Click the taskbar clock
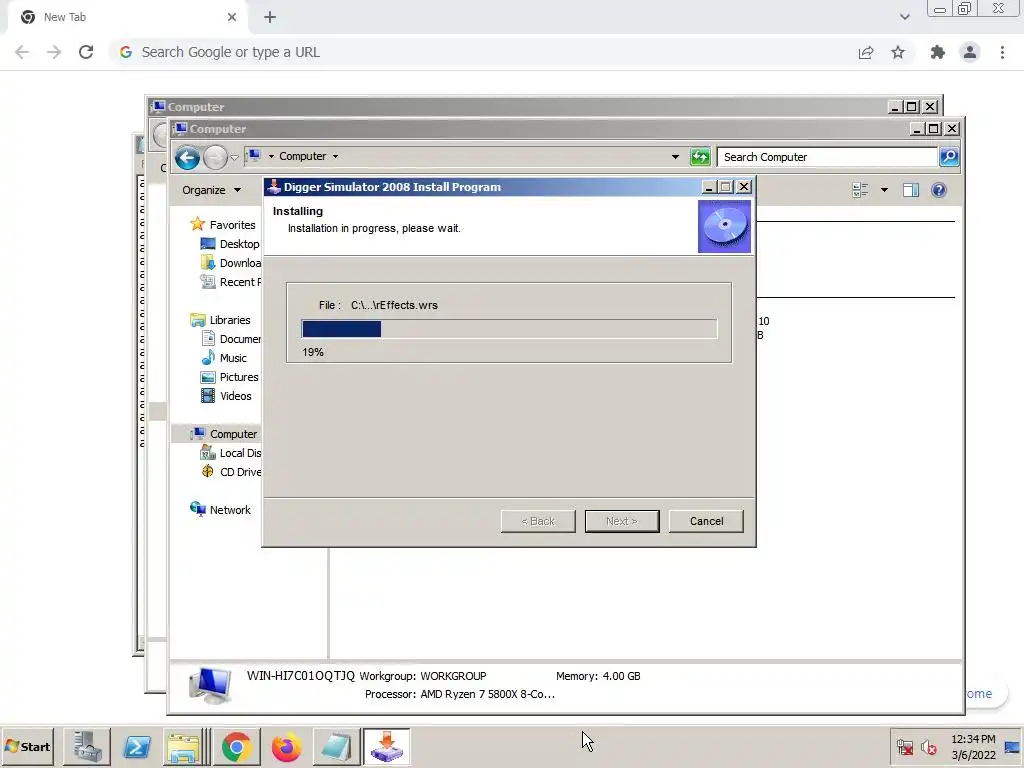 (973, 746)
